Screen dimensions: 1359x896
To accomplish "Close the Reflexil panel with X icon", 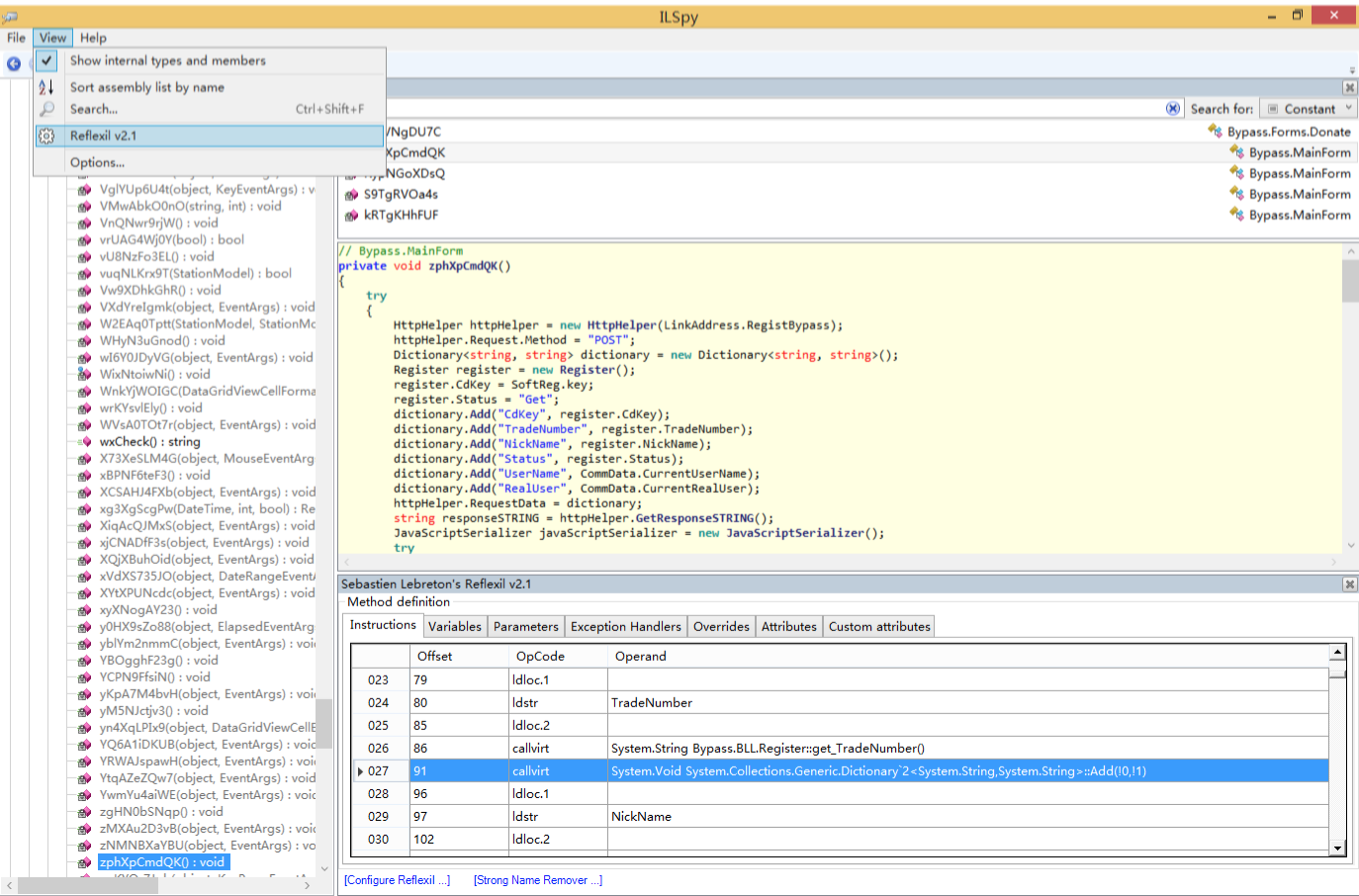I will 1349,584.
